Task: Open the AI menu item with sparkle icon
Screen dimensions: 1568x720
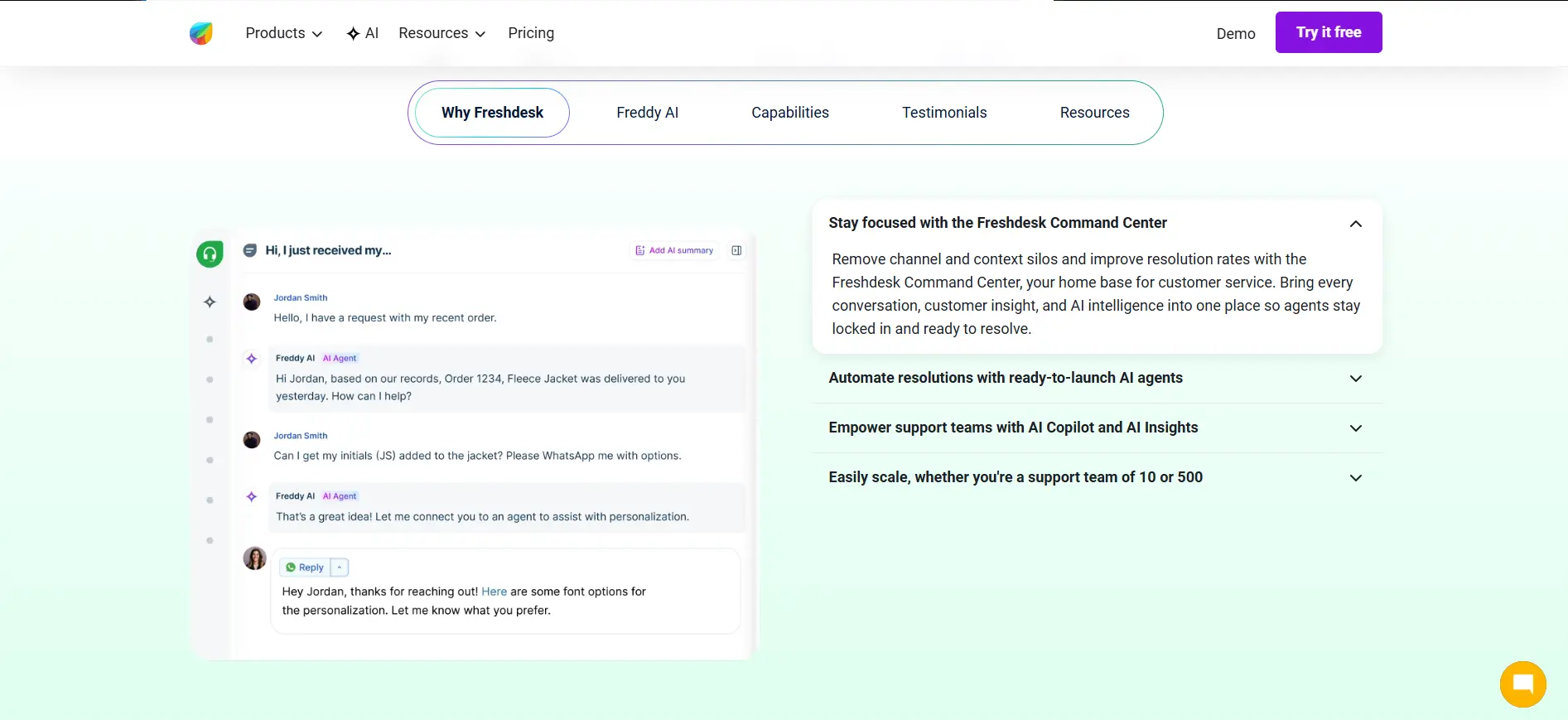Action: [363, 33]
